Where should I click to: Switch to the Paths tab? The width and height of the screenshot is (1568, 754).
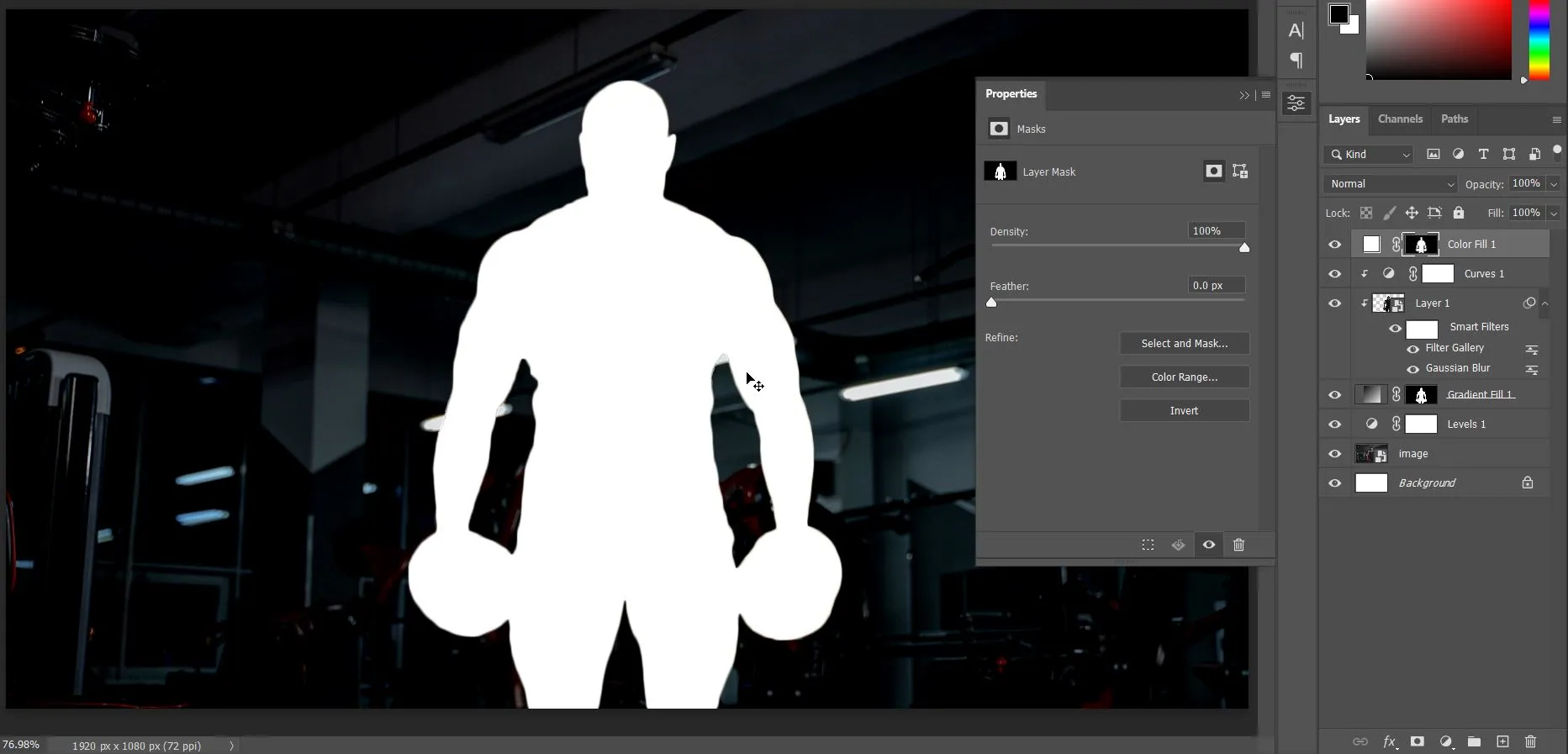click(1454, 119)
